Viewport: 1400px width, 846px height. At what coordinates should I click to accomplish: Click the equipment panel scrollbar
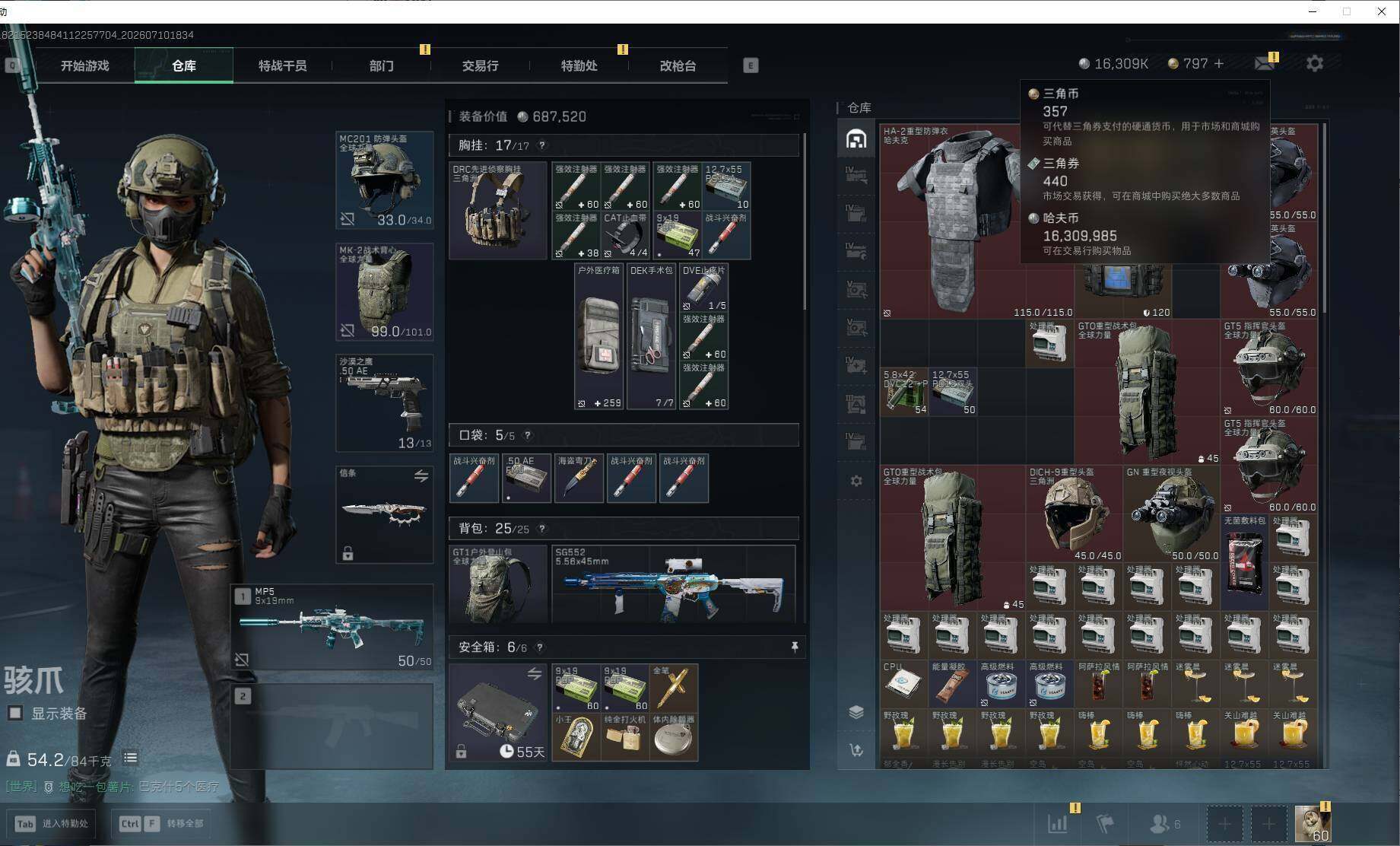point(805,222)
